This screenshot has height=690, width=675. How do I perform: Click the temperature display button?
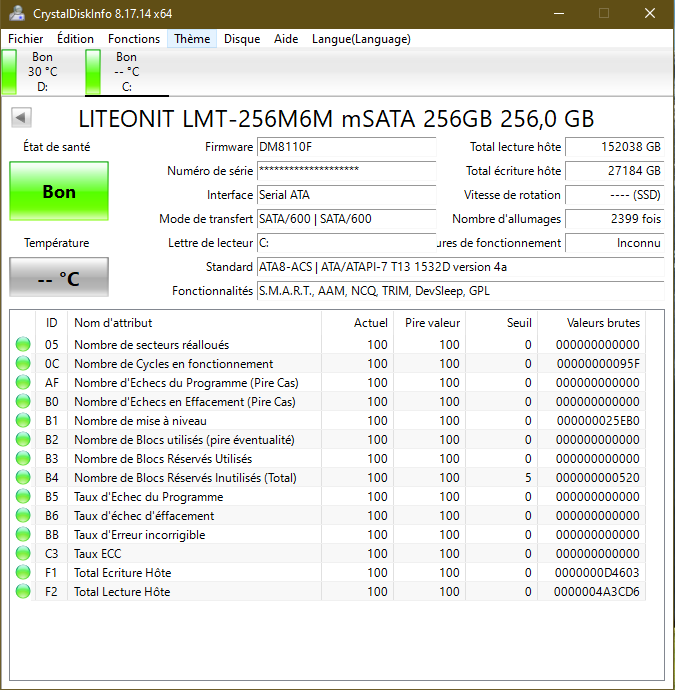[x=59, y=278]
